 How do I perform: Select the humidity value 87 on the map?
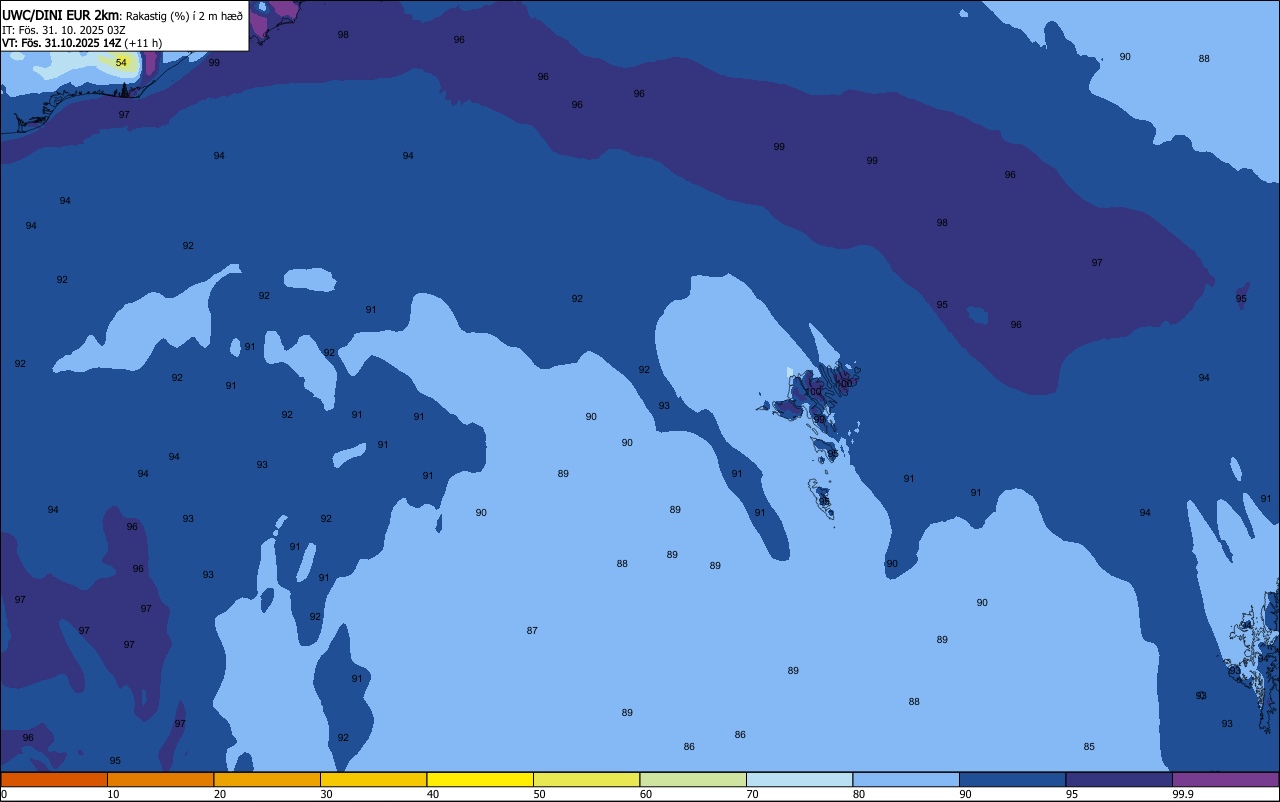point(532,631)
